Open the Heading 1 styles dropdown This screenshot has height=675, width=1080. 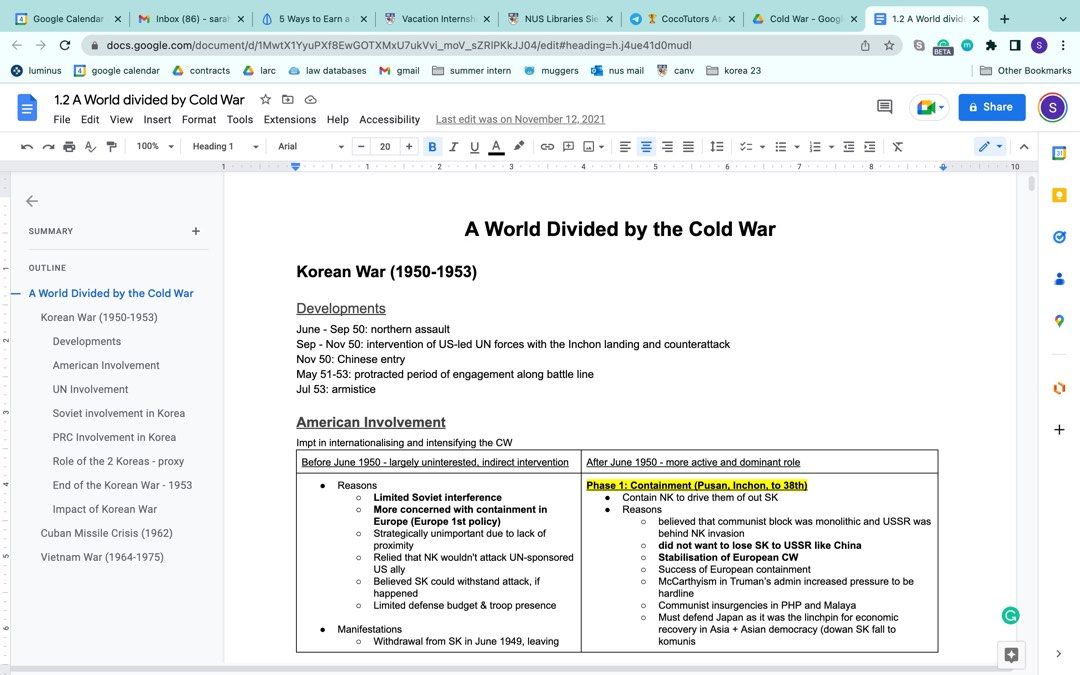tap(225, 146)
